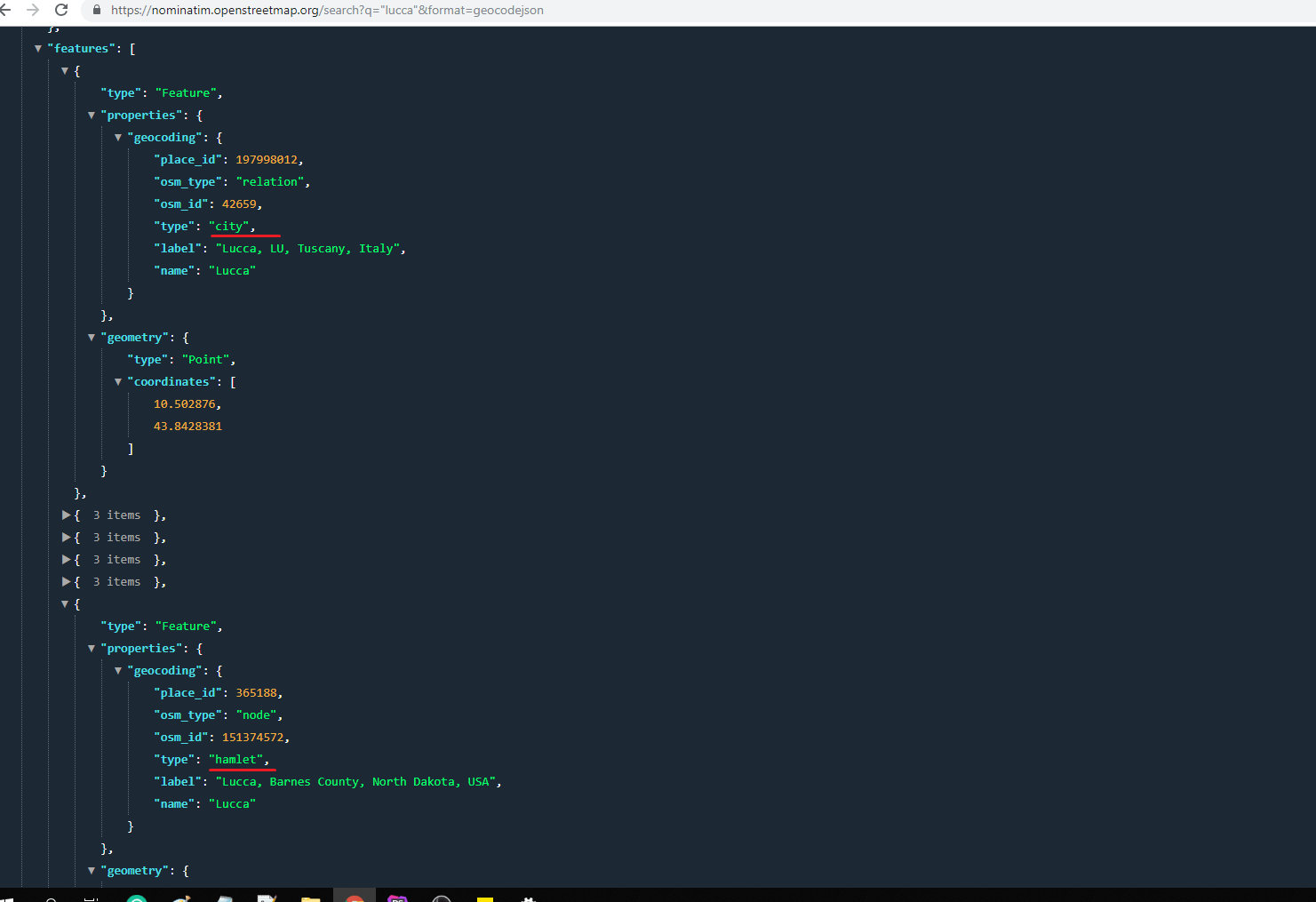Collapse the "coordinates" array

click(x=118, y=382)
